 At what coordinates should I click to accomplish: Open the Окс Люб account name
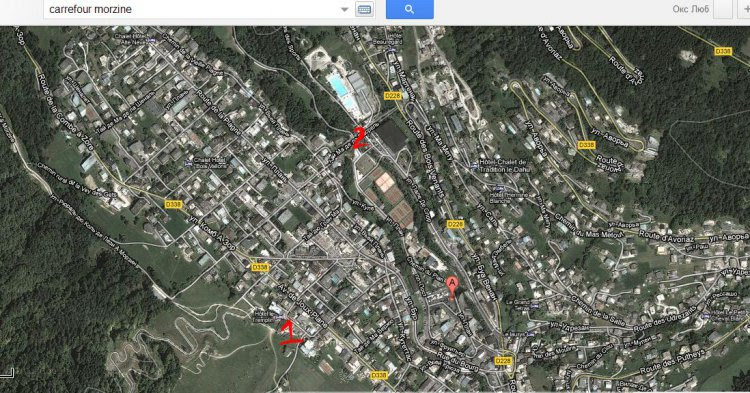[x=691, y=9]
